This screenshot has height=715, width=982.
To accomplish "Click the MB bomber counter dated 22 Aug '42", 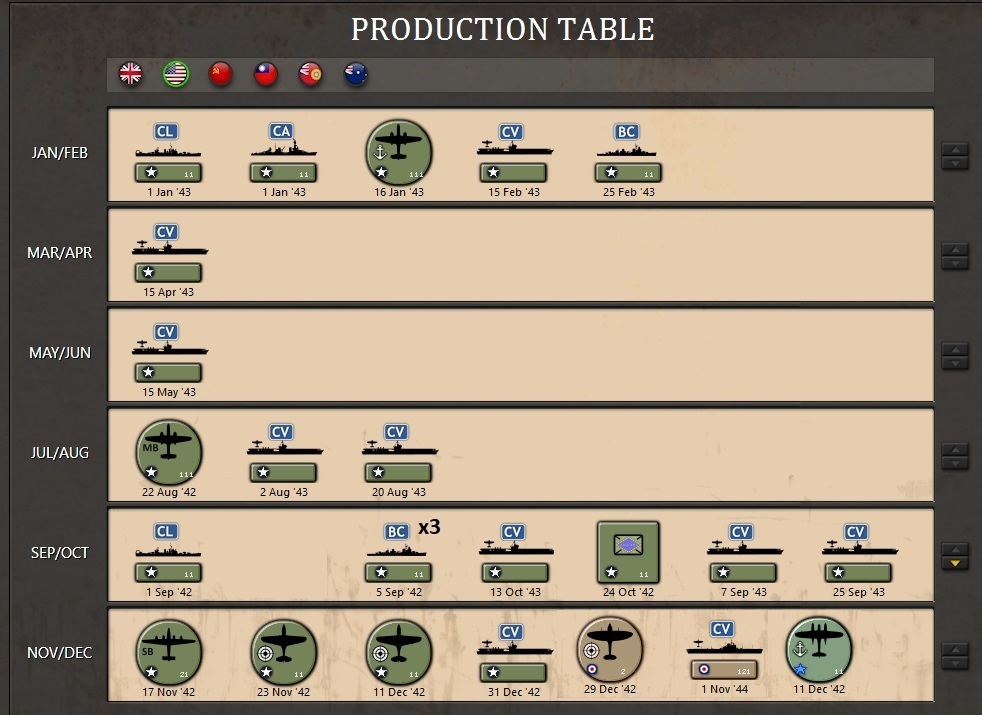I will pyautogui.click(x=168, y=452).
